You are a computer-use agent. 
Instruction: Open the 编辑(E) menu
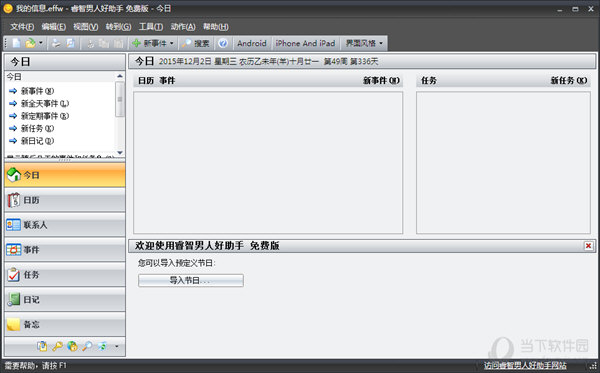[54, 27]
